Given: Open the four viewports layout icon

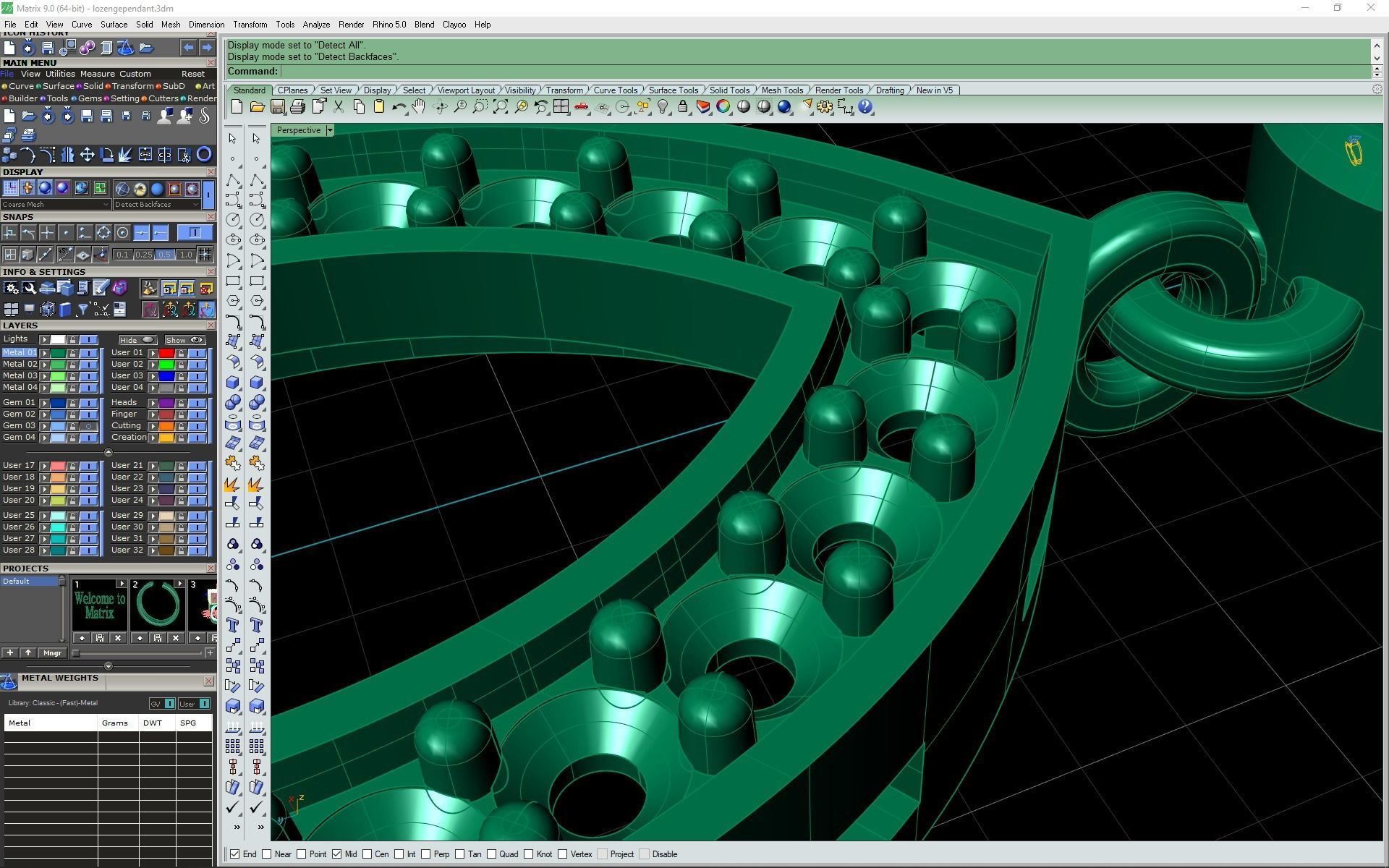Looking at the screenshot, I should coord(561,107).
